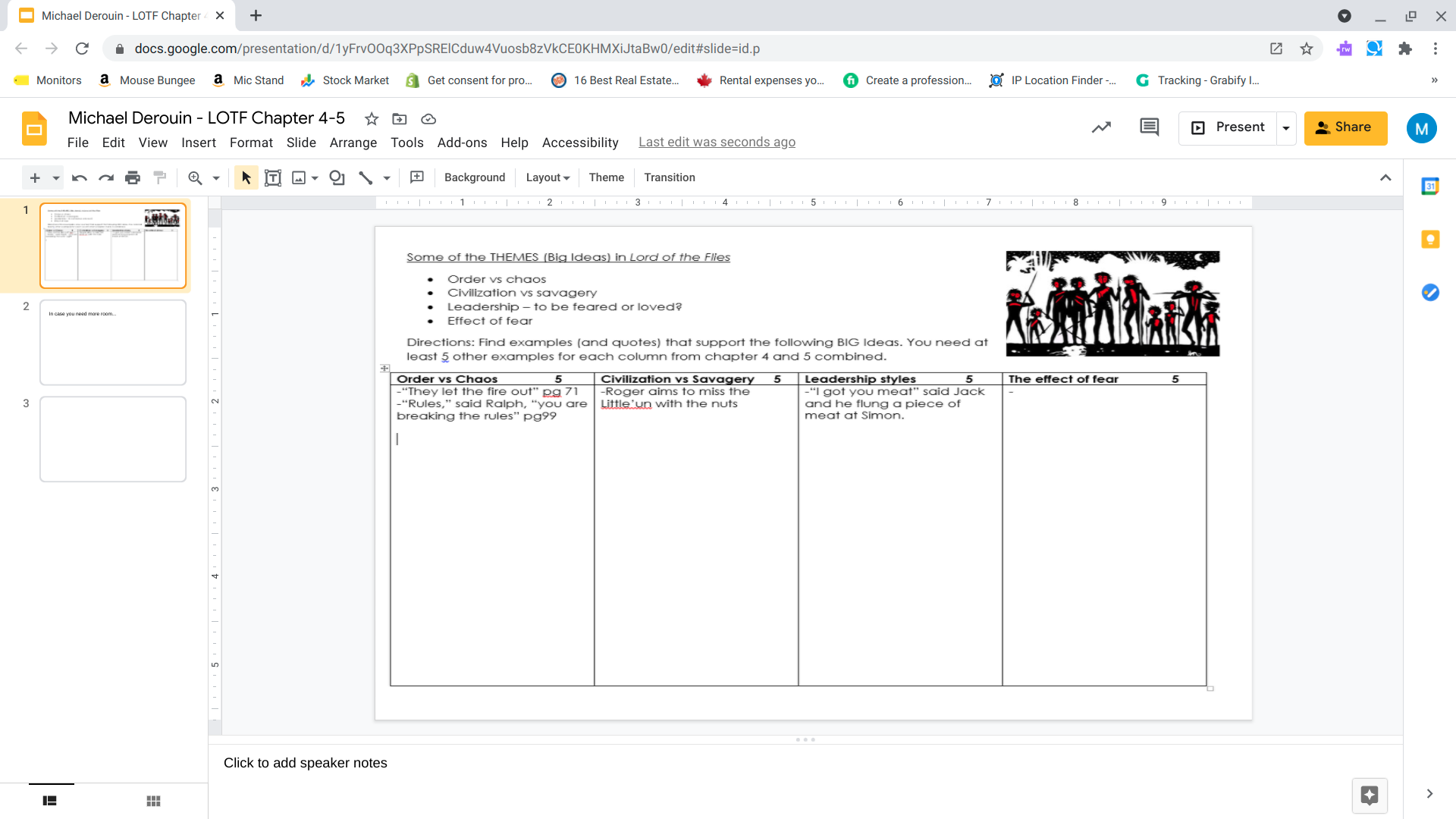Switch to grid view of slides

[x=154, y=801]
